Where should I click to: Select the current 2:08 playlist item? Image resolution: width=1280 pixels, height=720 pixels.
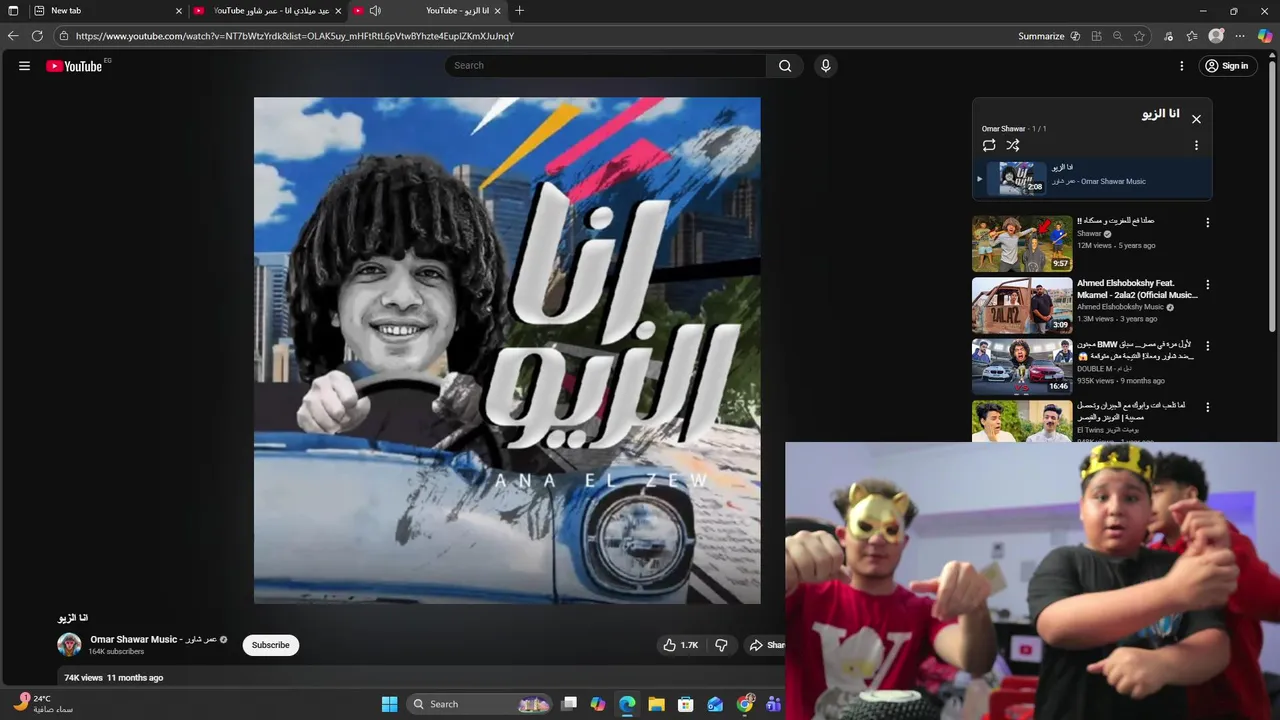pos(1092,179)
